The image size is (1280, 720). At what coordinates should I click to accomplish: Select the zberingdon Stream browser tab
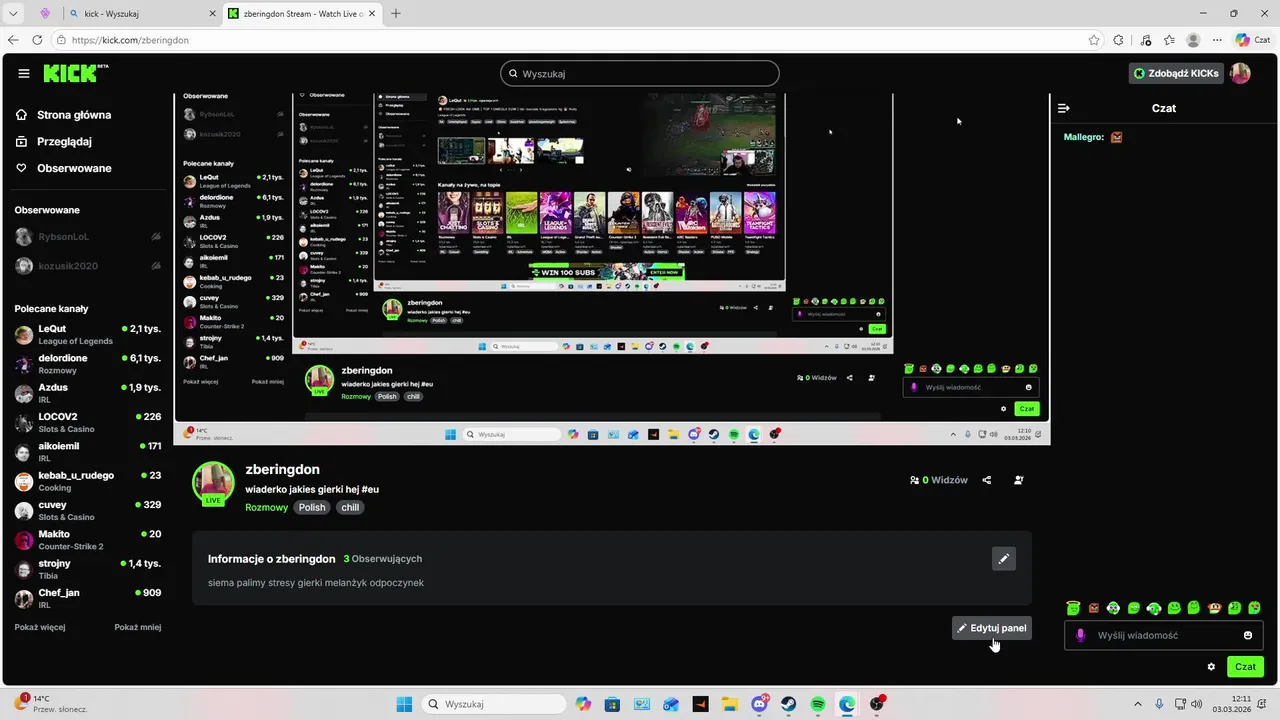pyautogui.click(x=301, y=14)
